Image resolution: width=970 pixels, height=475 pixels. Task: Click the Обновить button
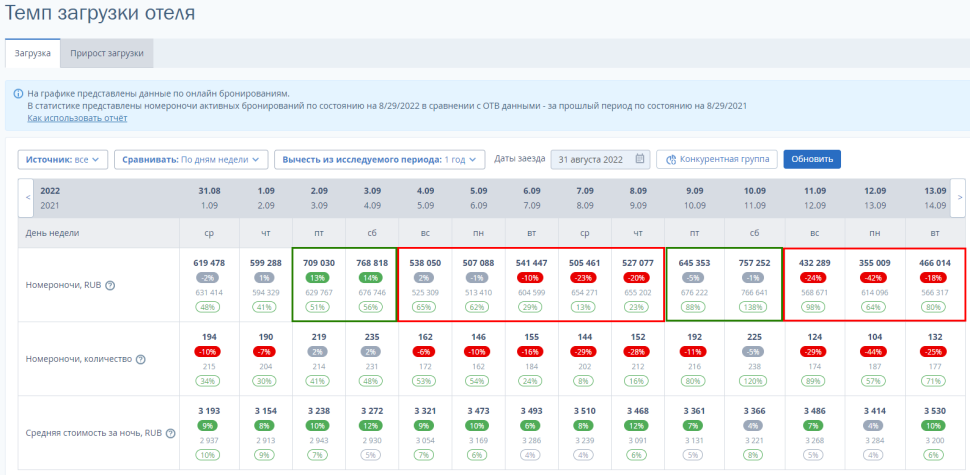(812, 160)
